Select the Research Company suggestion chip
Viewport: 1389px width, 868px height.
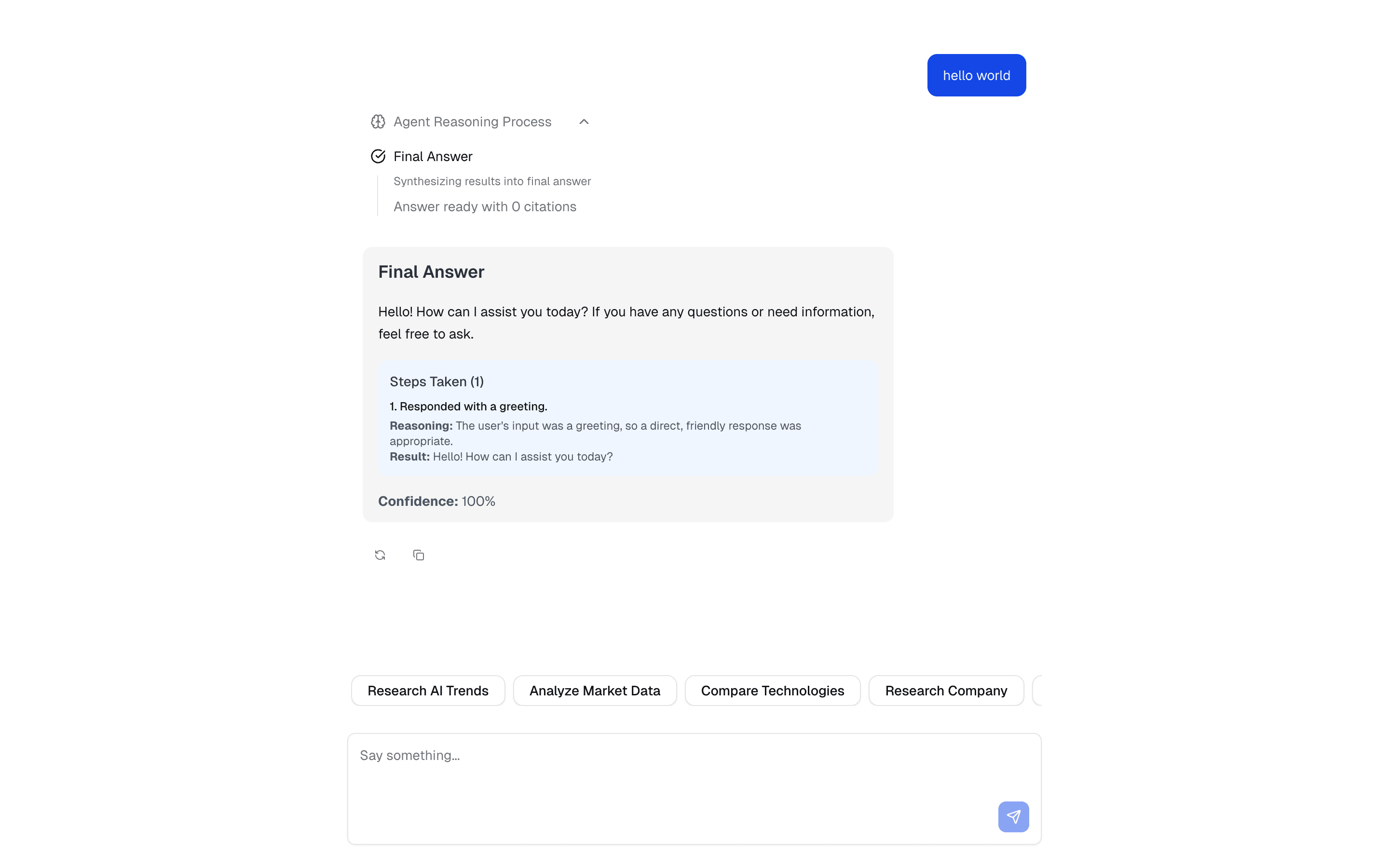tap(945, 691)
